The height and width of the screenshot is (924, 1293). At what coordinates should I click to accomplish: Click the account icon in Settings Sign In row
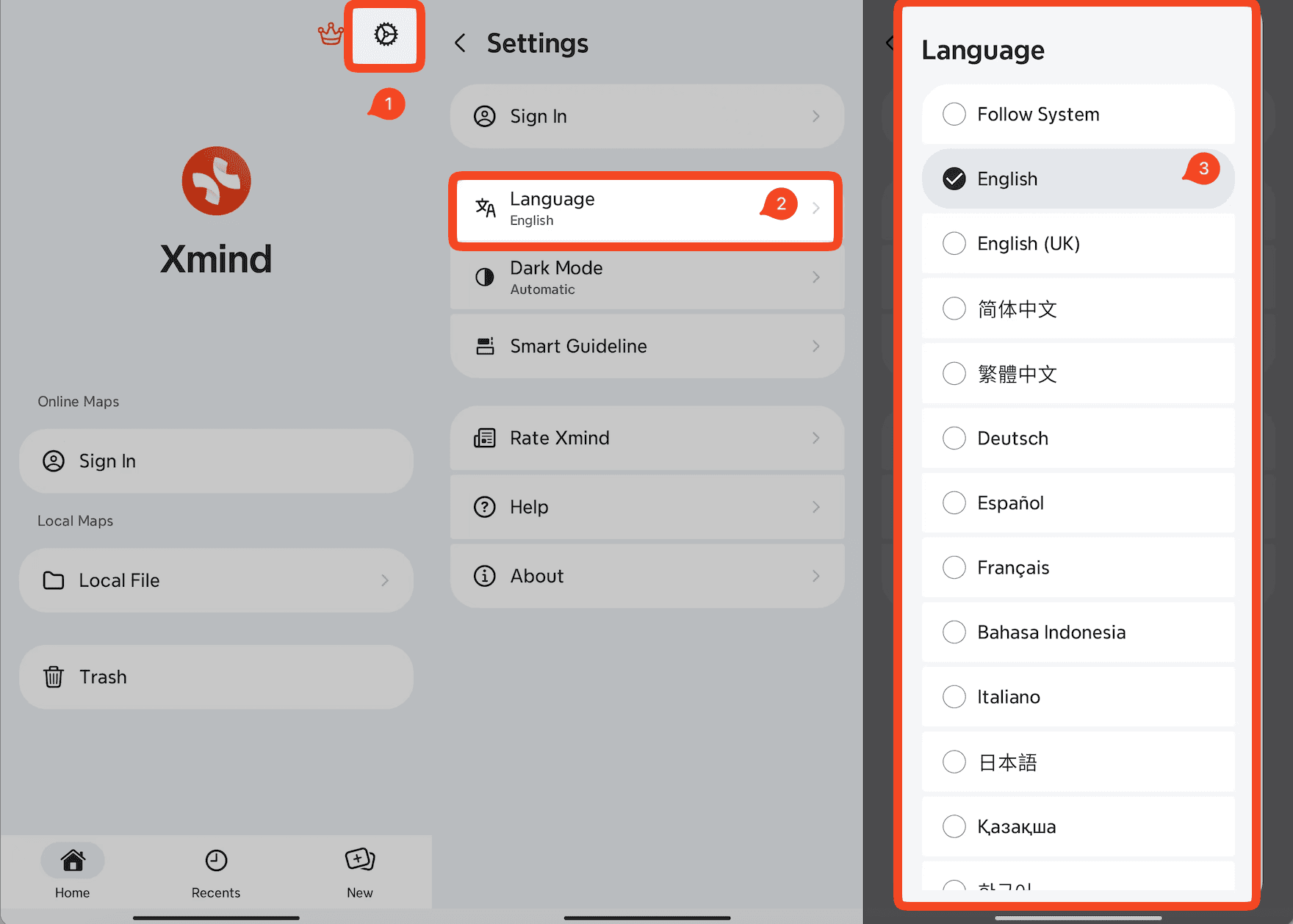[485, 116]
